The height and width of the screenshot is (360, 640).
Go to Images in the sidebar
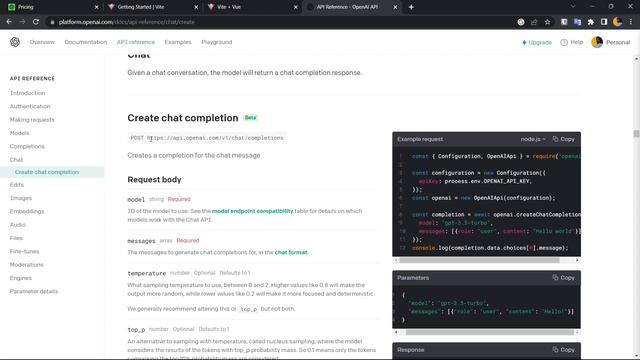point(21,198)
